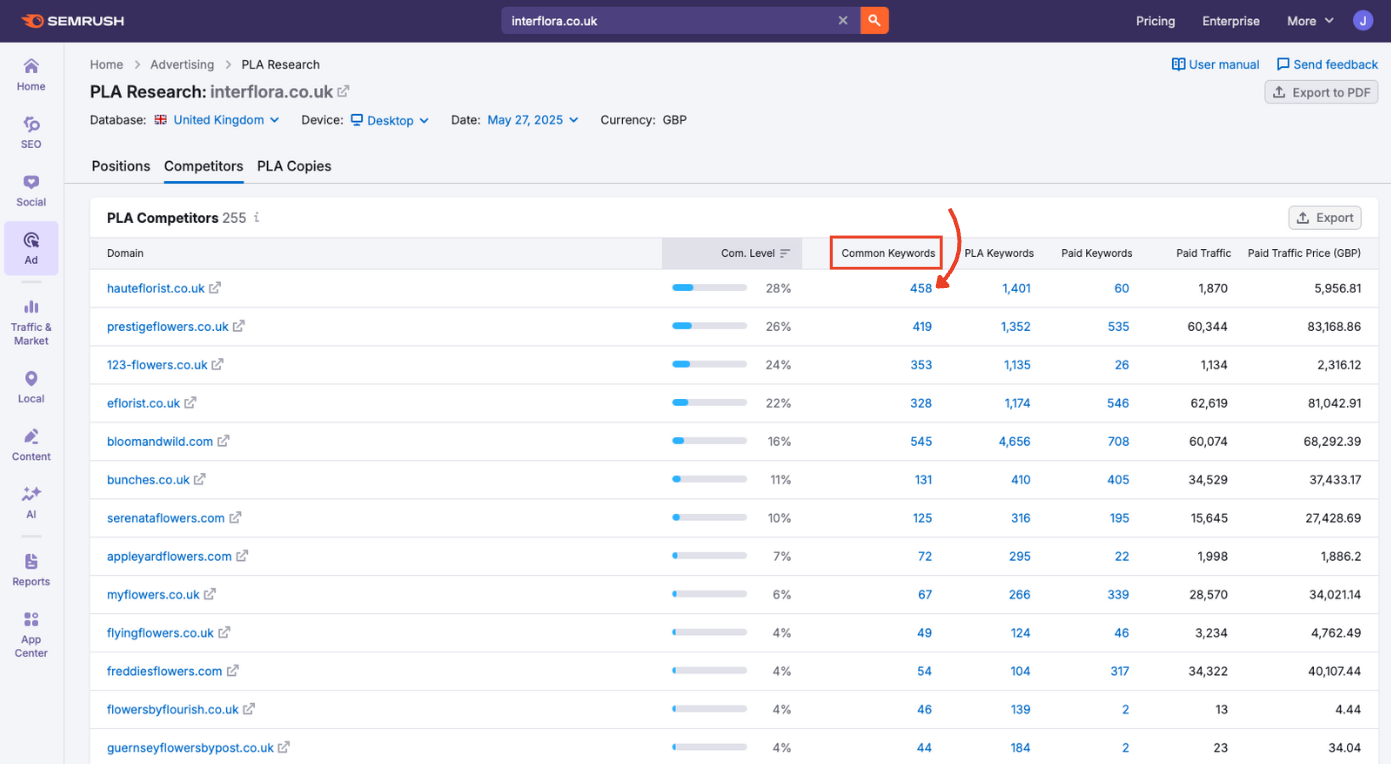Expand the United Kingdom database dropdown
Image resolution: width=1391 pixels, height=764 pixels.
[x=218, y=120]
